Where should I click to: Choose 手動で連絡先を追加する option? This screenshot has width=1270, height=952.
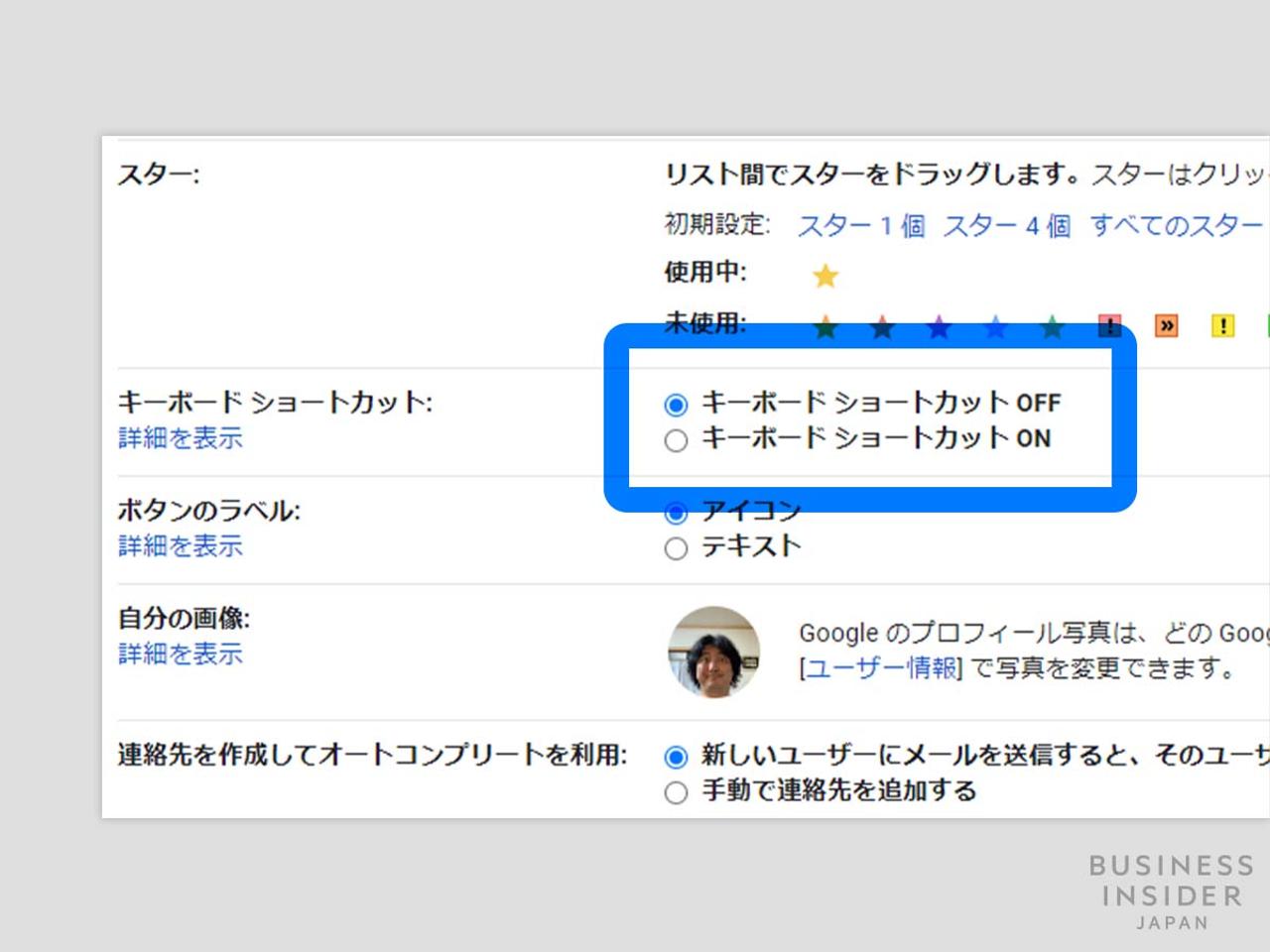677,792
